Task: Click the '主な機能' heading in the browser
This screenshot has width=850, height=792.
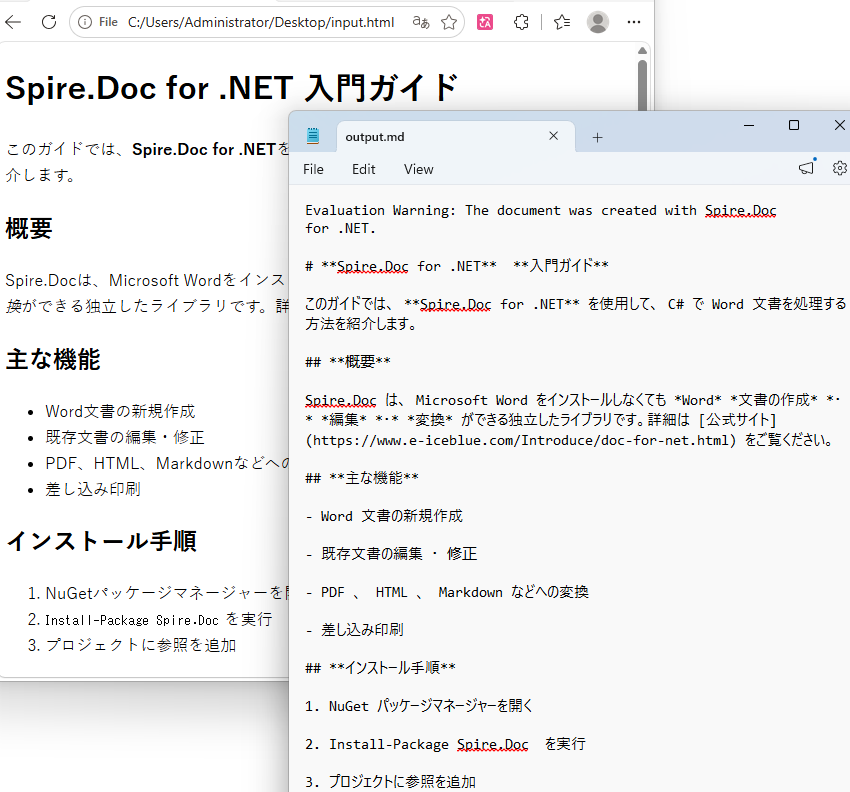Action: coord(53,359)
